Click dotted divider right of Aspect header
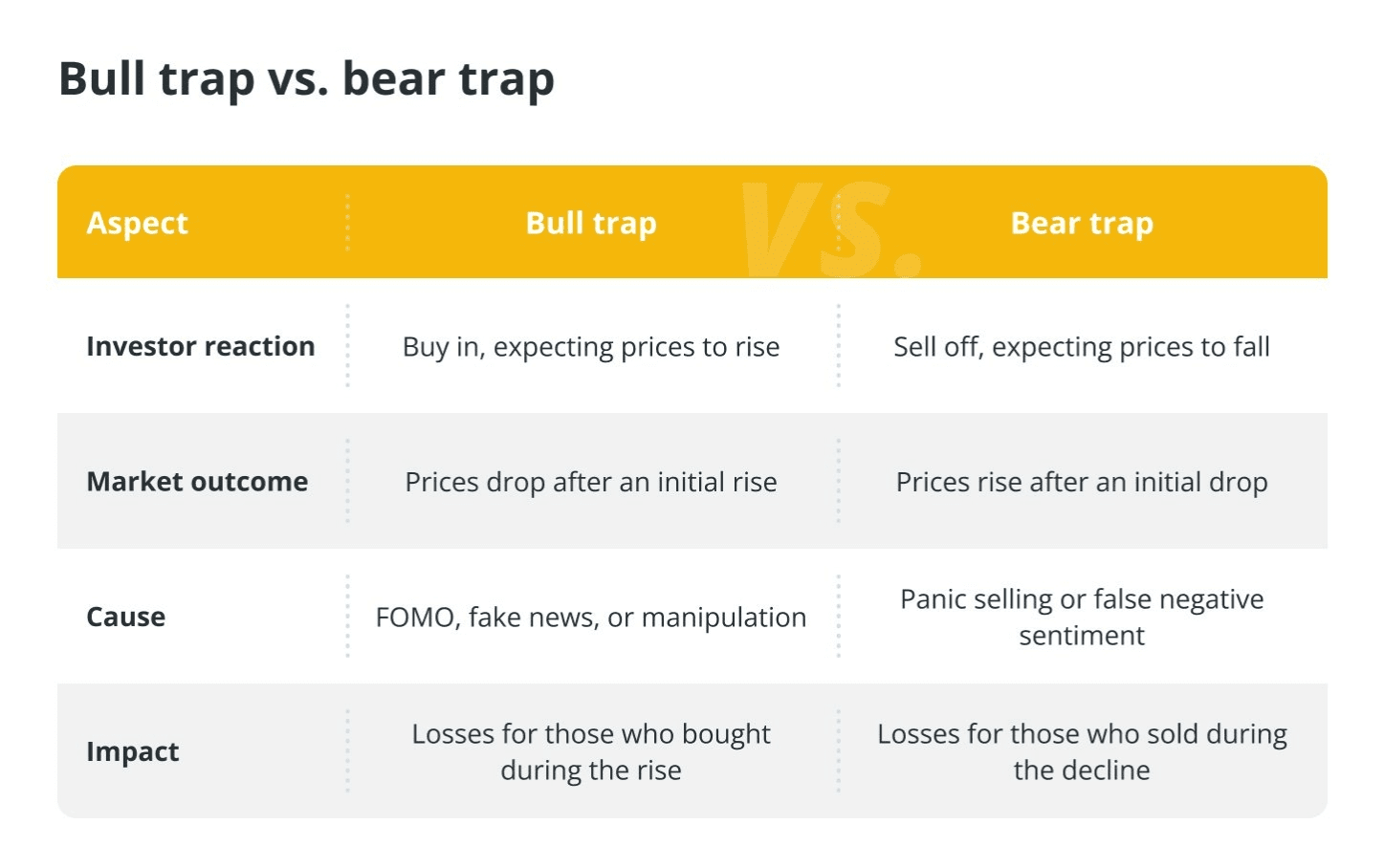 (x=347, y=223)
